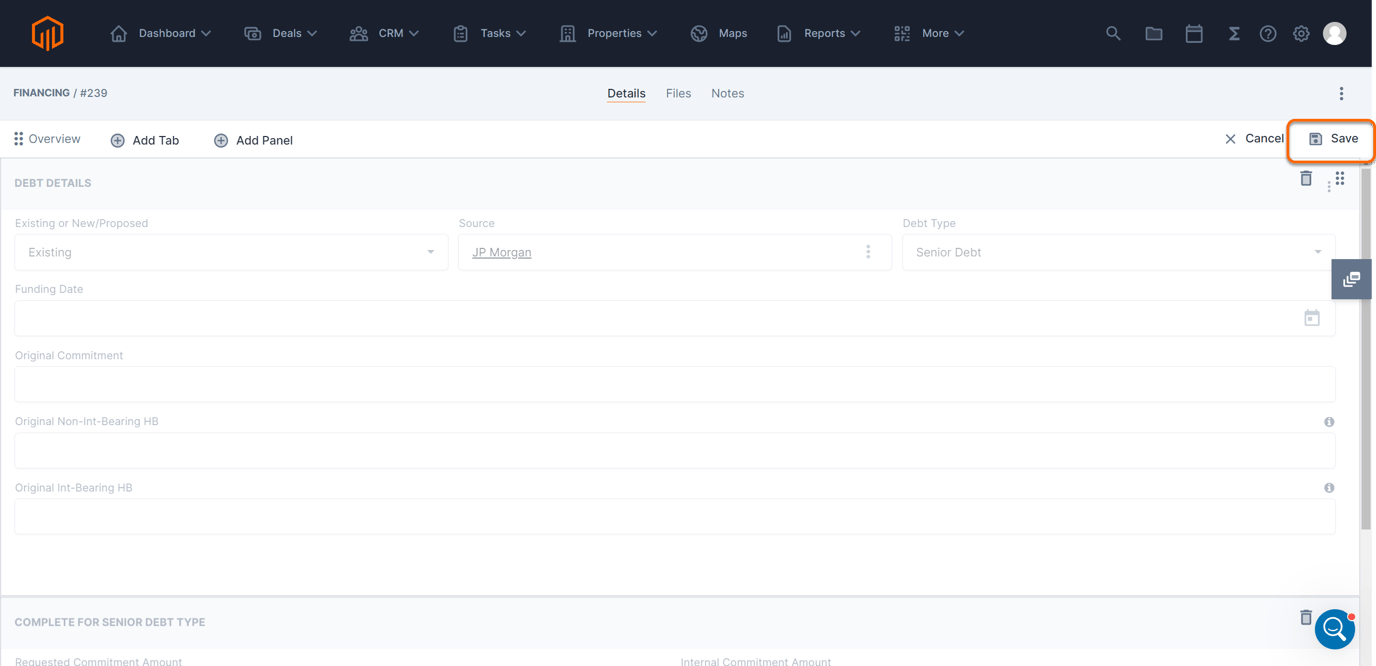Delete the Debt Details panel
The width and height of the screenshot is (1376, 666).
[1306, 178]
